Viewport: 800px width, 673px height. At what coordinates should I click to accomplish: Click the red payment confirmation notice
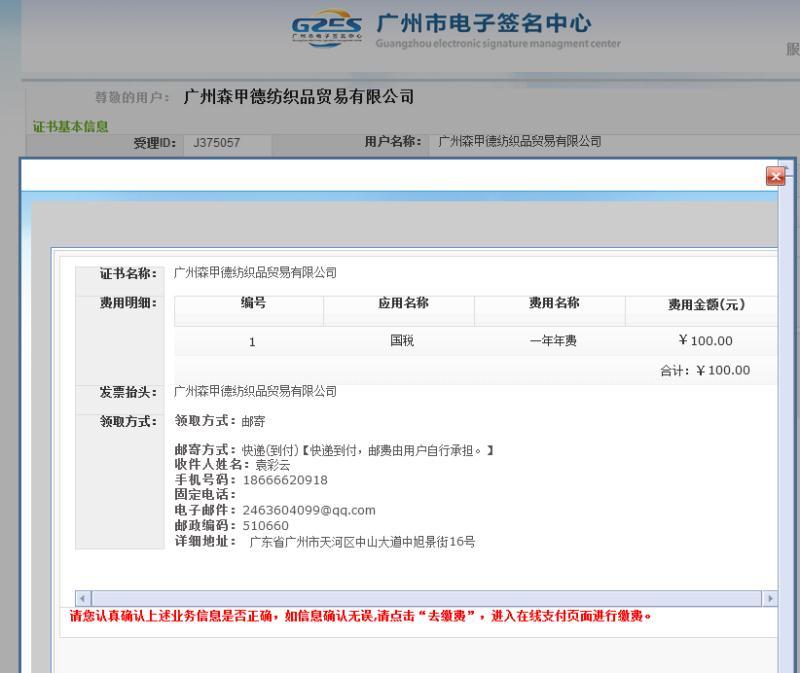click(360, 616)
